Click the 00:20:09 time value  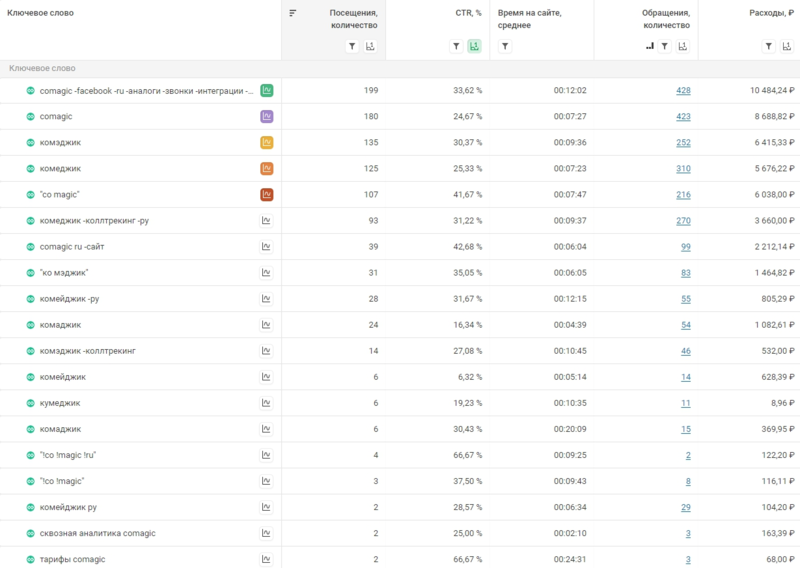[570, 429]
